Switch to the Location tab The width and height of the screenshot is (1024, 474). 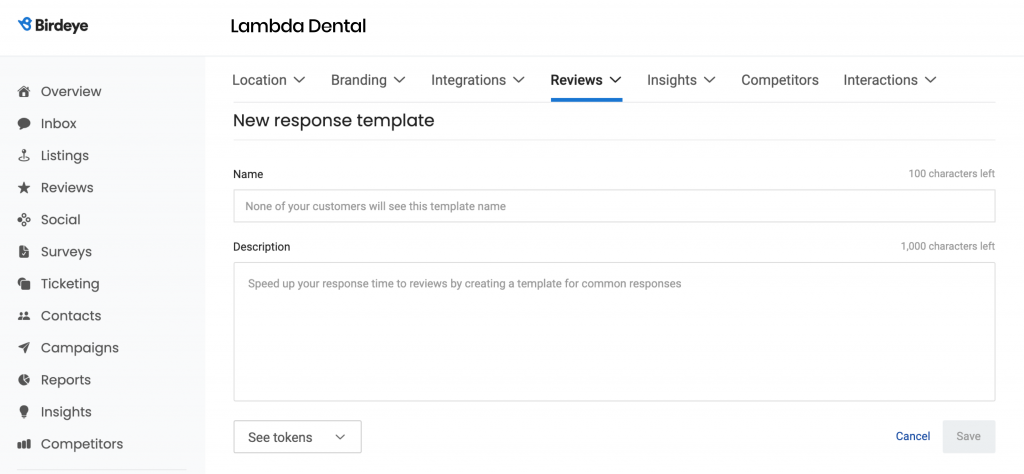pos(259,80)
